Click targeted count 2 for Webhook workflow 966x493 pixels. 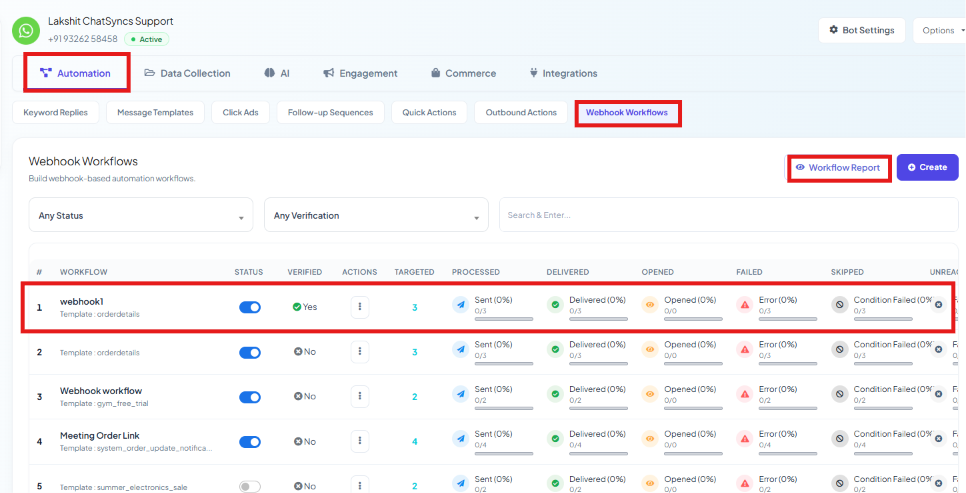(415, 397)
